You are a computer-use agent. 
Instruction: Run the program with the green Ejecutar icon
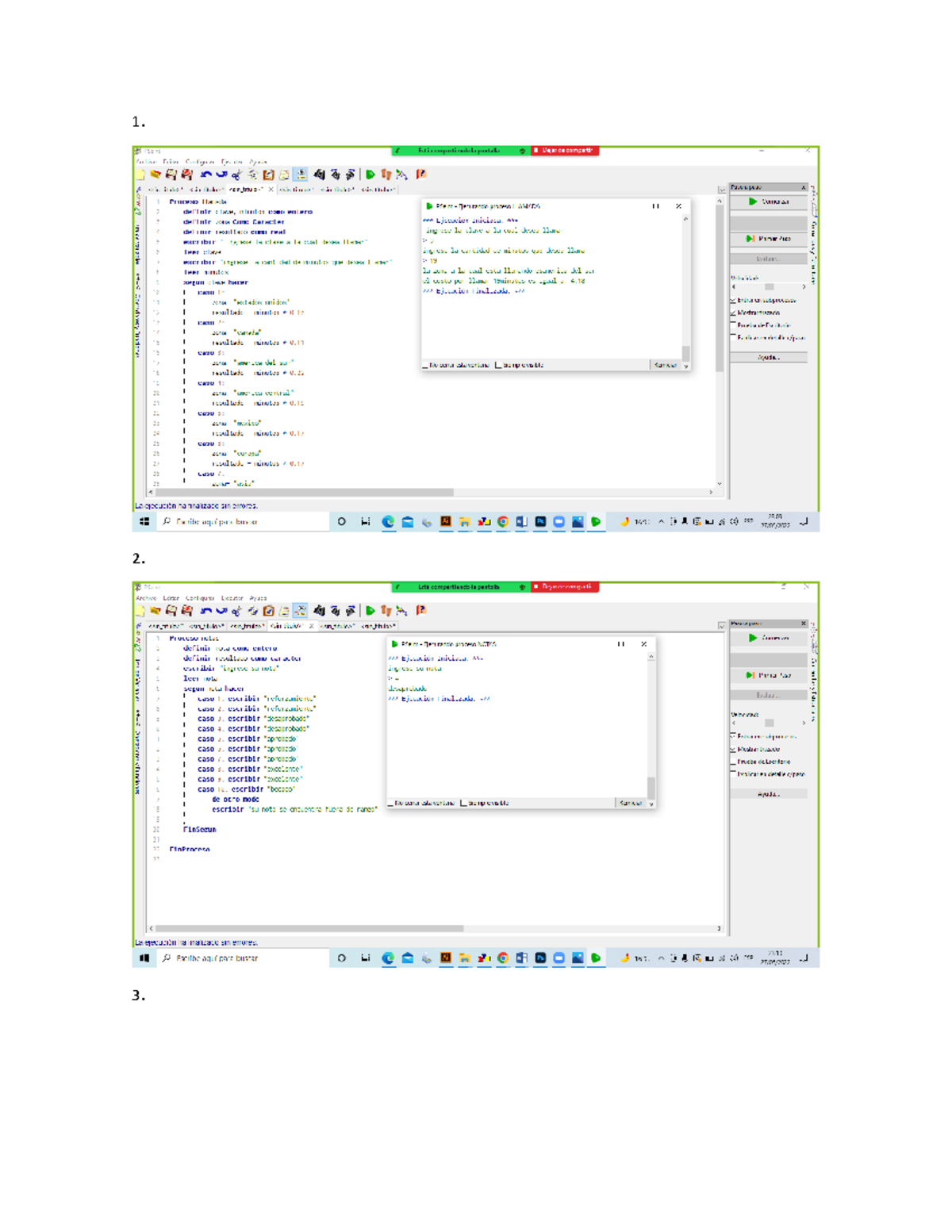370,175
